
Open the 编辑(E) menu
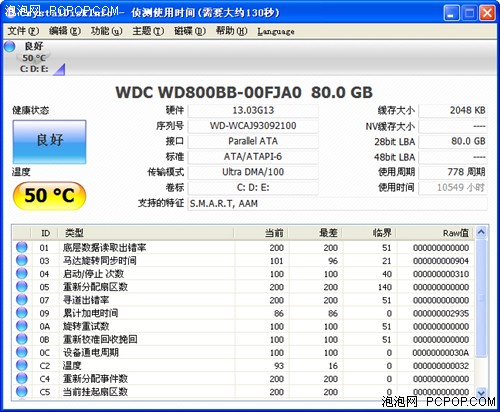65,31
